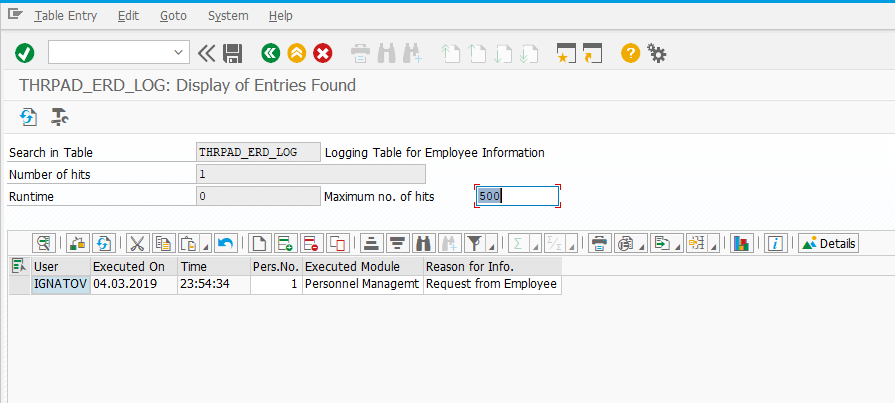Click the yellow Exit button
Screen dimensions: 895x403
coord(297,54)
